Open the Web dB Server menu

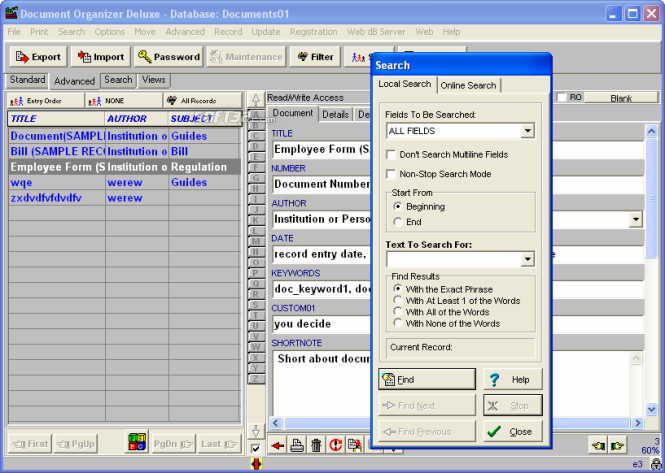point(376,32)
